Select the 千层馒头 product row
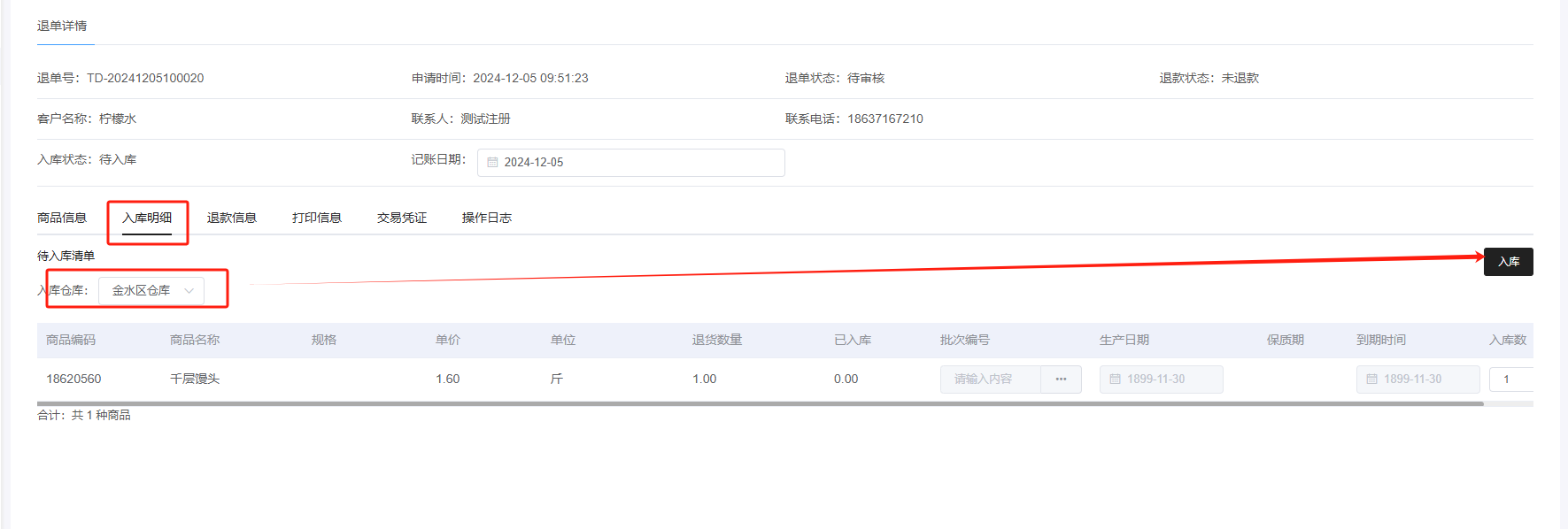Image resolution: width=1568 pixels, height=529 pixels. (x=195, y=379)
